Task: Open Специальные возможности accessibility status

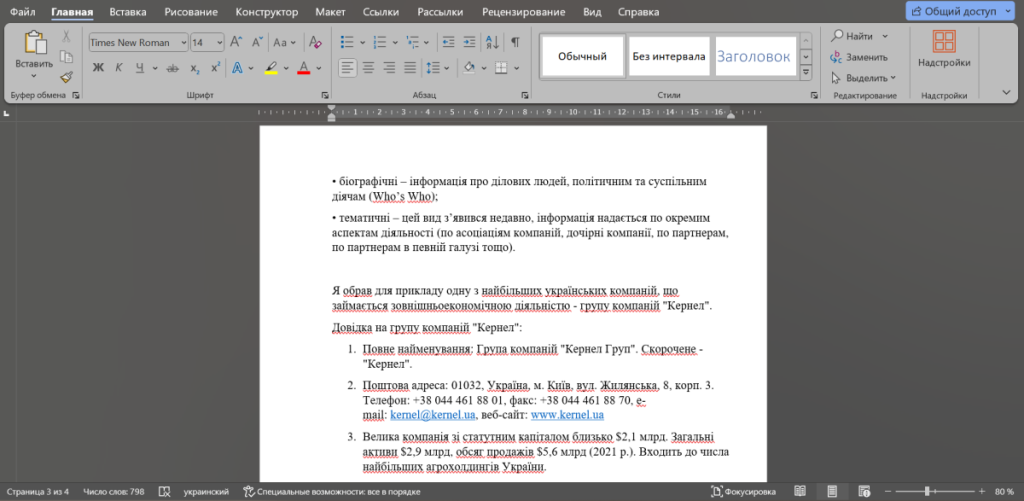Action: point(332,491)
